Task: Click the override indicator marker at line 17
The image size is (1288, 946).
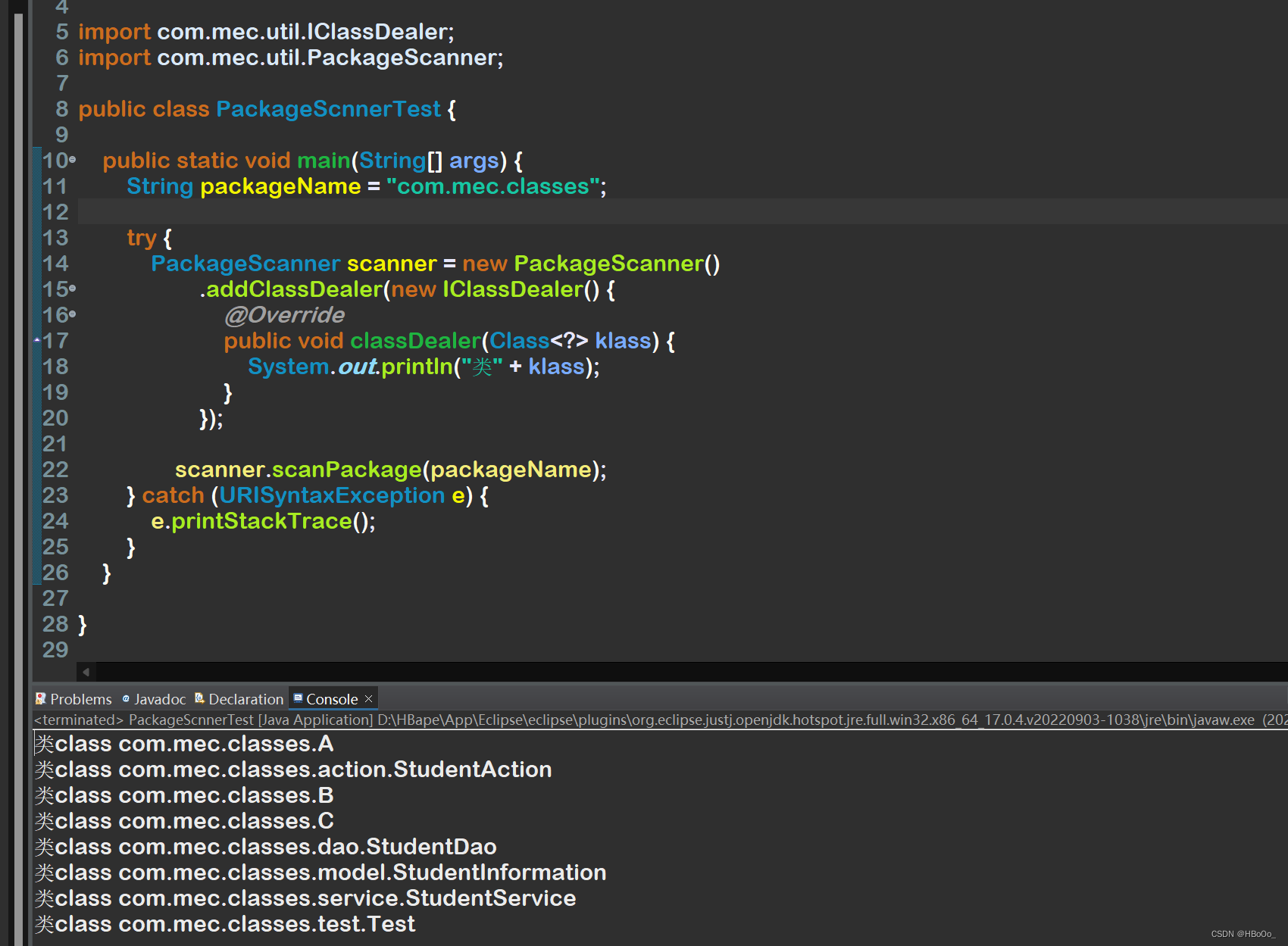Action: (x=37, y=340)
